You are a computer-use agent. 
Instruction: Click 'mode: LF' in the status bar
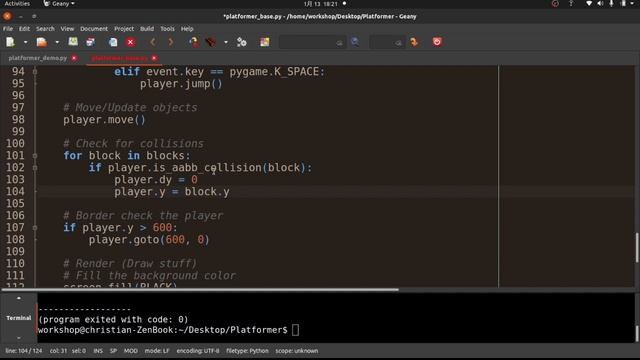click(x=157, y=351)
